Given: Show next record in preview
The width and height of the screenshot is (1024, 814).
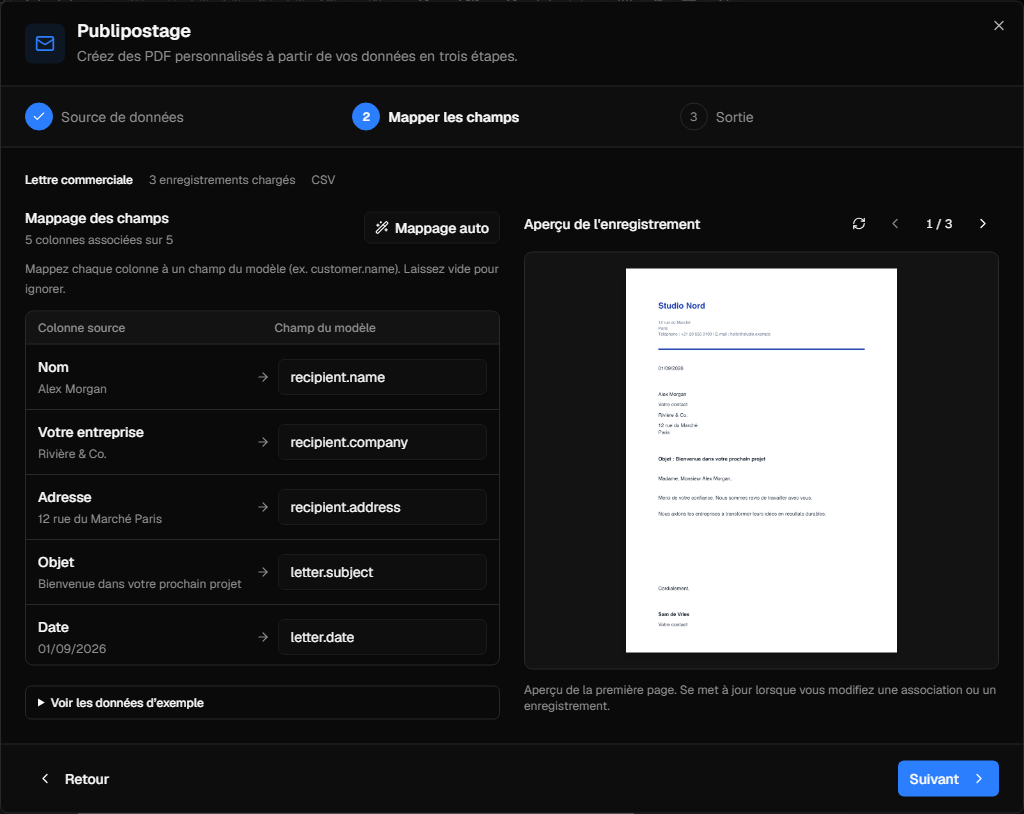Looking at the screenshot, I should pyautogui.click(x=982, y=223).
